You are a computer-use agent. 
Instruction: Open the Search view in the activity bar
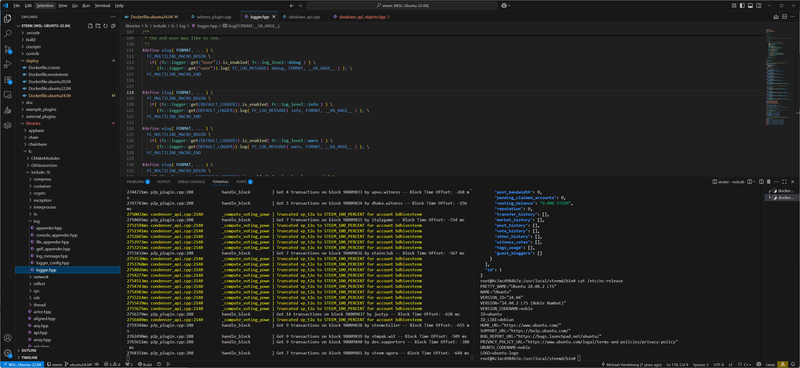click(x=8, y=34)
